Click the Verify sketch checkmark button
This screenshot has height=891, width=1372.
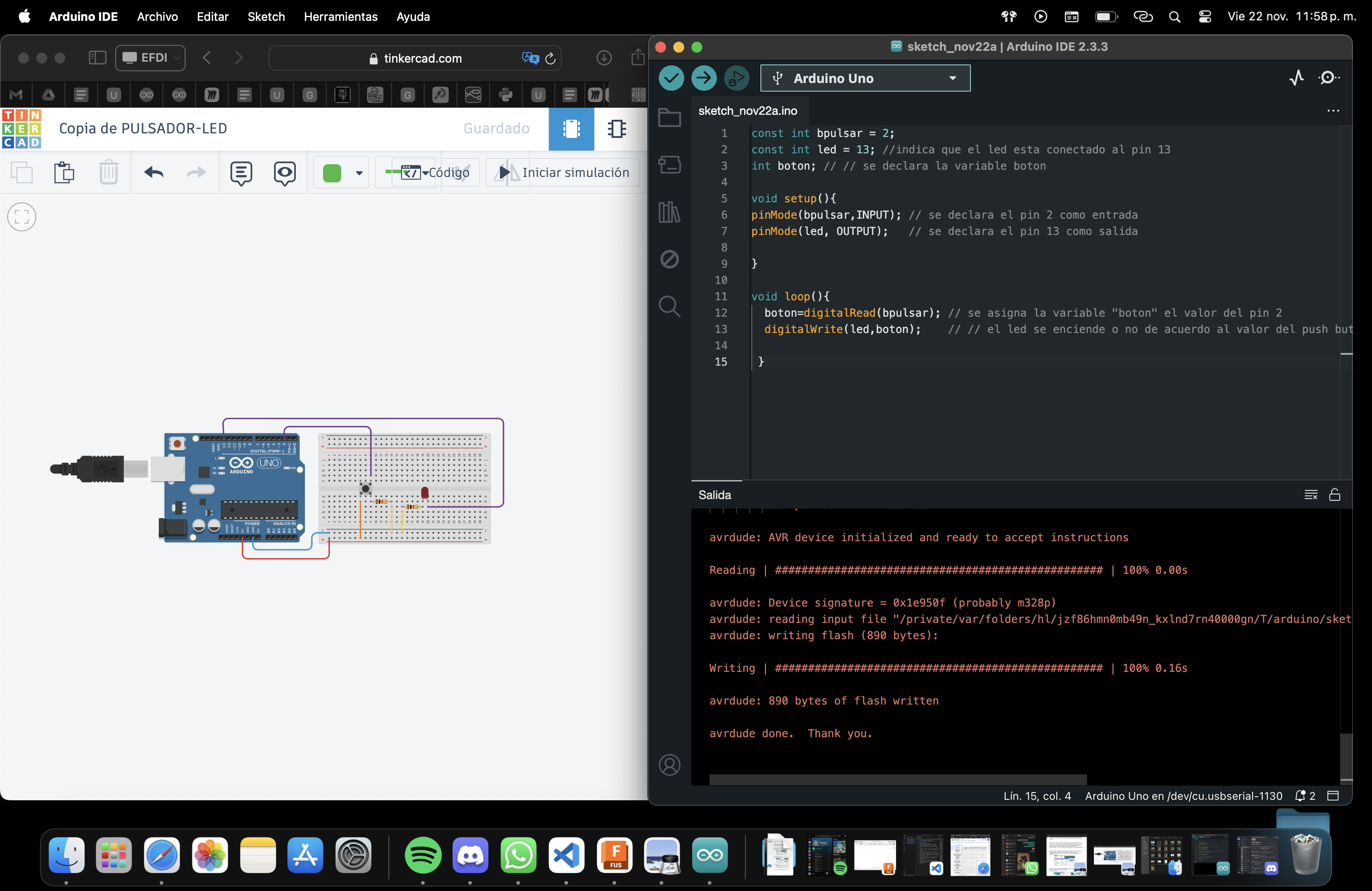671,78
